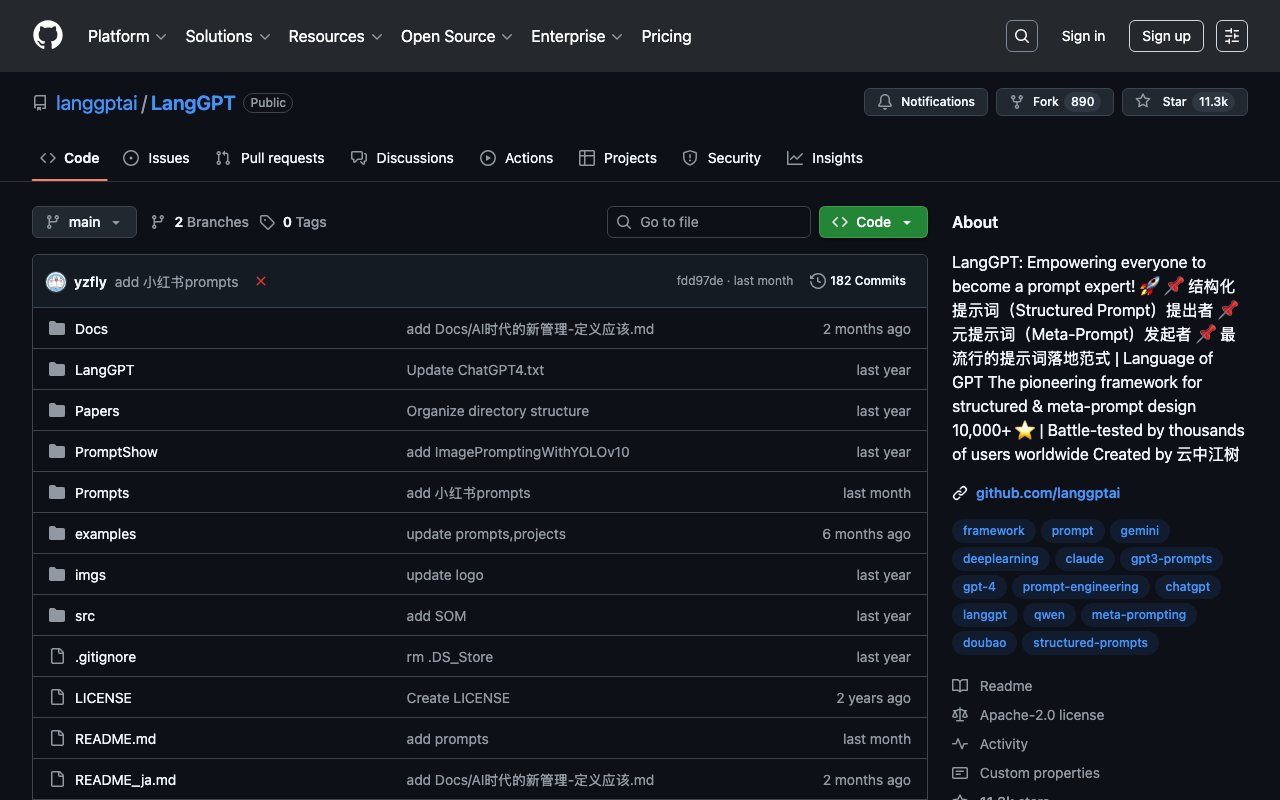Open the search magnifier icon

pos(1021,36)
